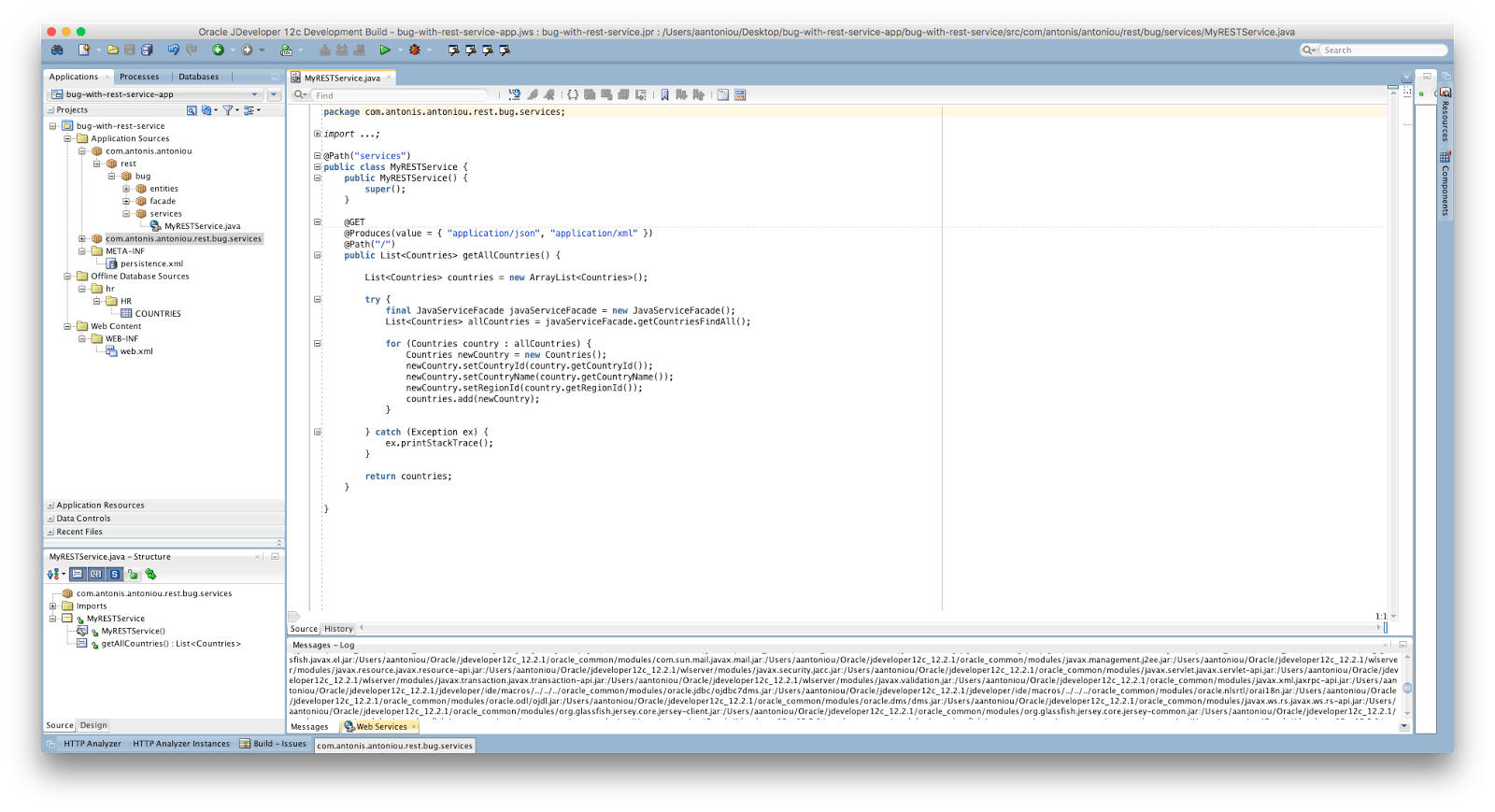Select the Design tab in Structure panel
The height and width of the screenshot is (812, 1495).
point(93,726)
